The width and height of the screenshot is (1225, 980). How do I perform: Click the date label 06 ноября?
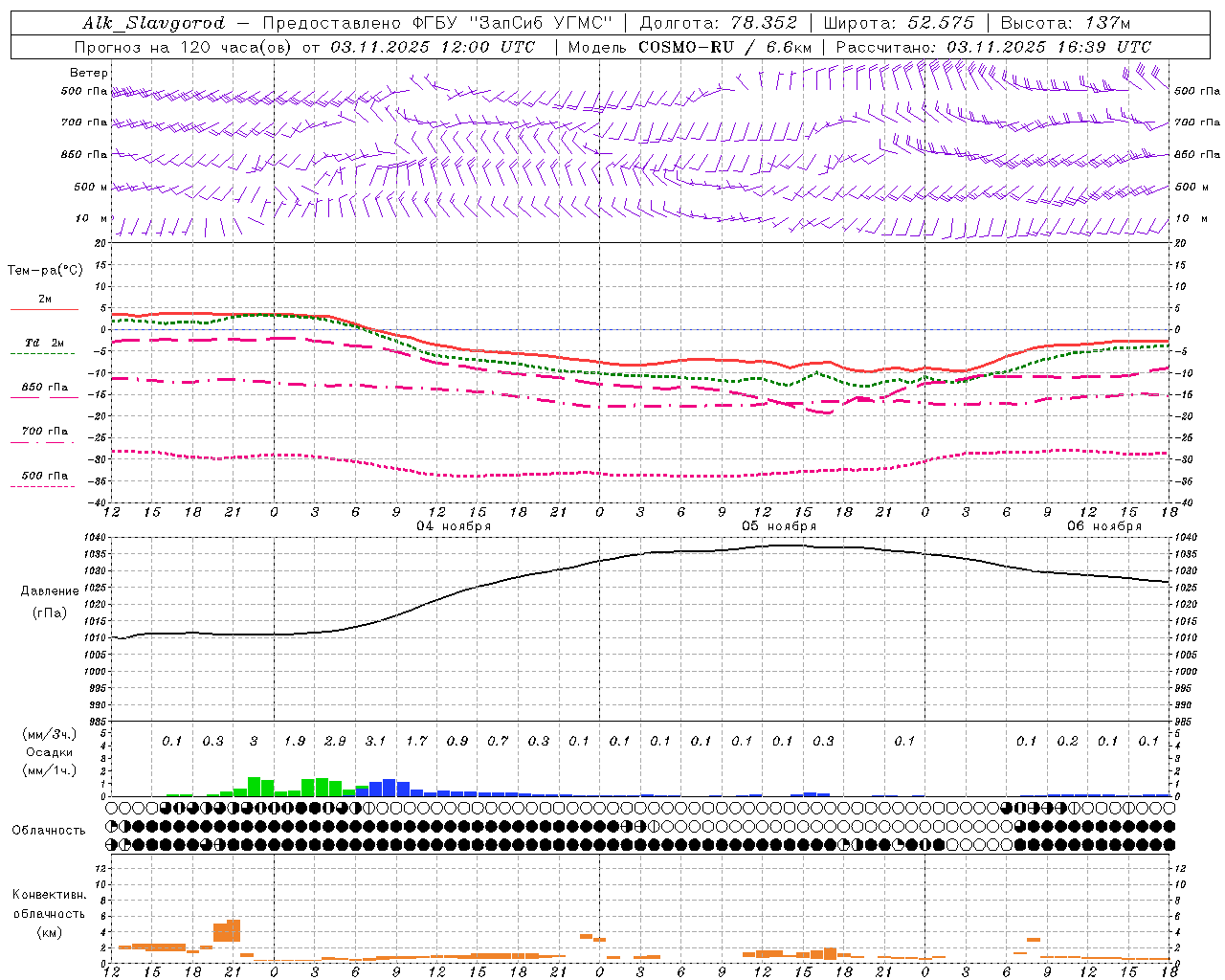click(x=1104, y=526)
